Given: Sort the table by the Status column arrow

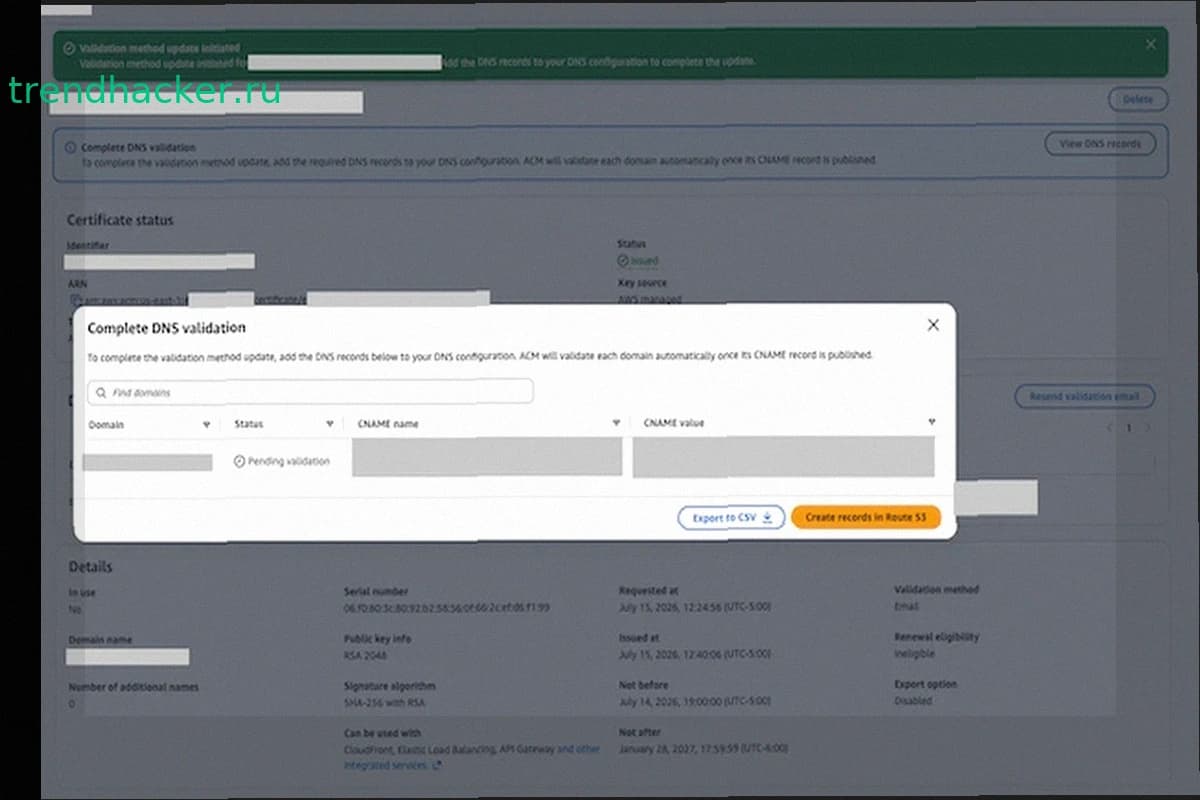Looking at the screenshot, I should tap(329, 424).
